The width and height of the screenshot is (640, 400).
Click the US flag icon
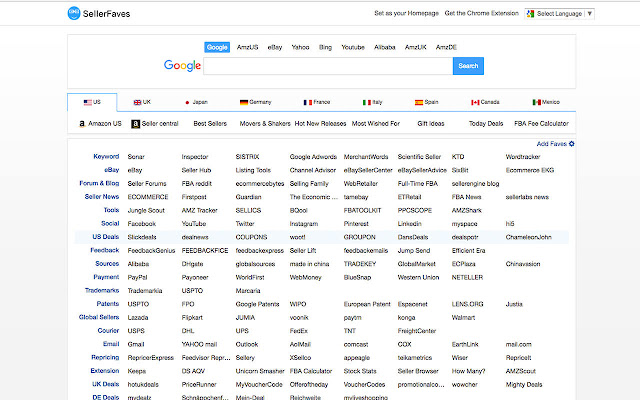coord(88,102)
